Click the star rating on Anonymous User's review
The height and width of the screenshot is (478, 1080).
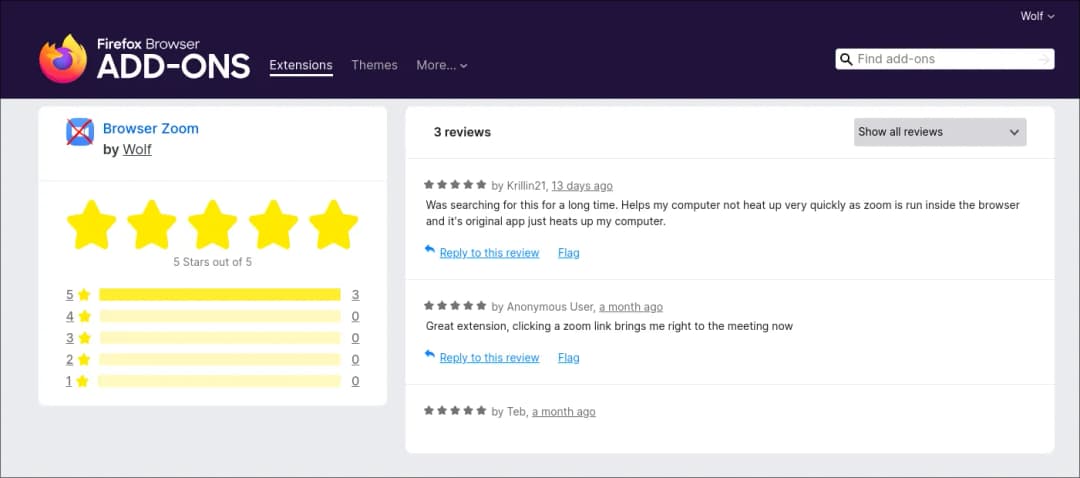click(455, 305)
